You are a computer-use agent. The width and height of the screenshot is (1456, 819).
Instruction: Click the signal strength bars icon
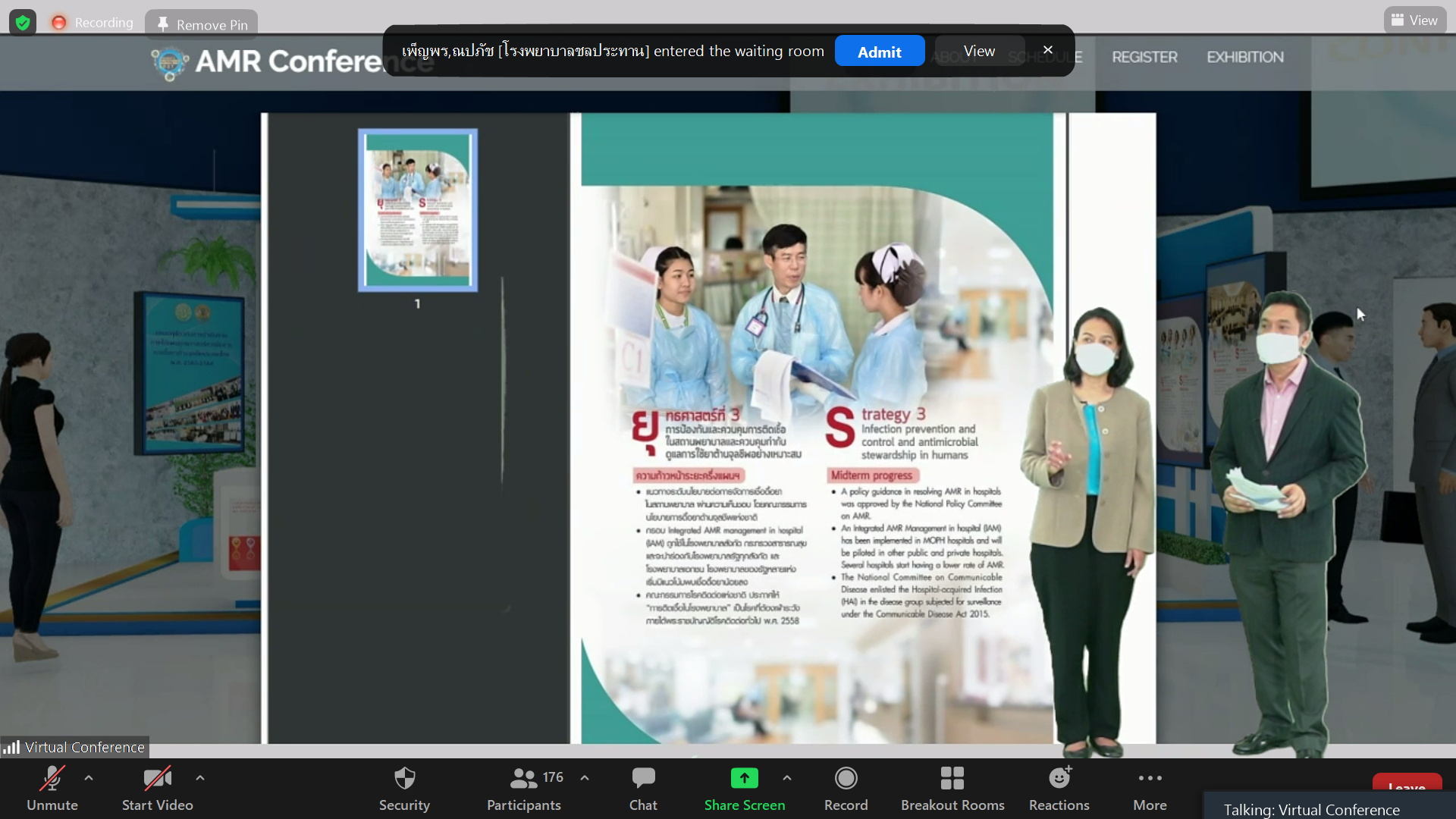tap(11, 748)
